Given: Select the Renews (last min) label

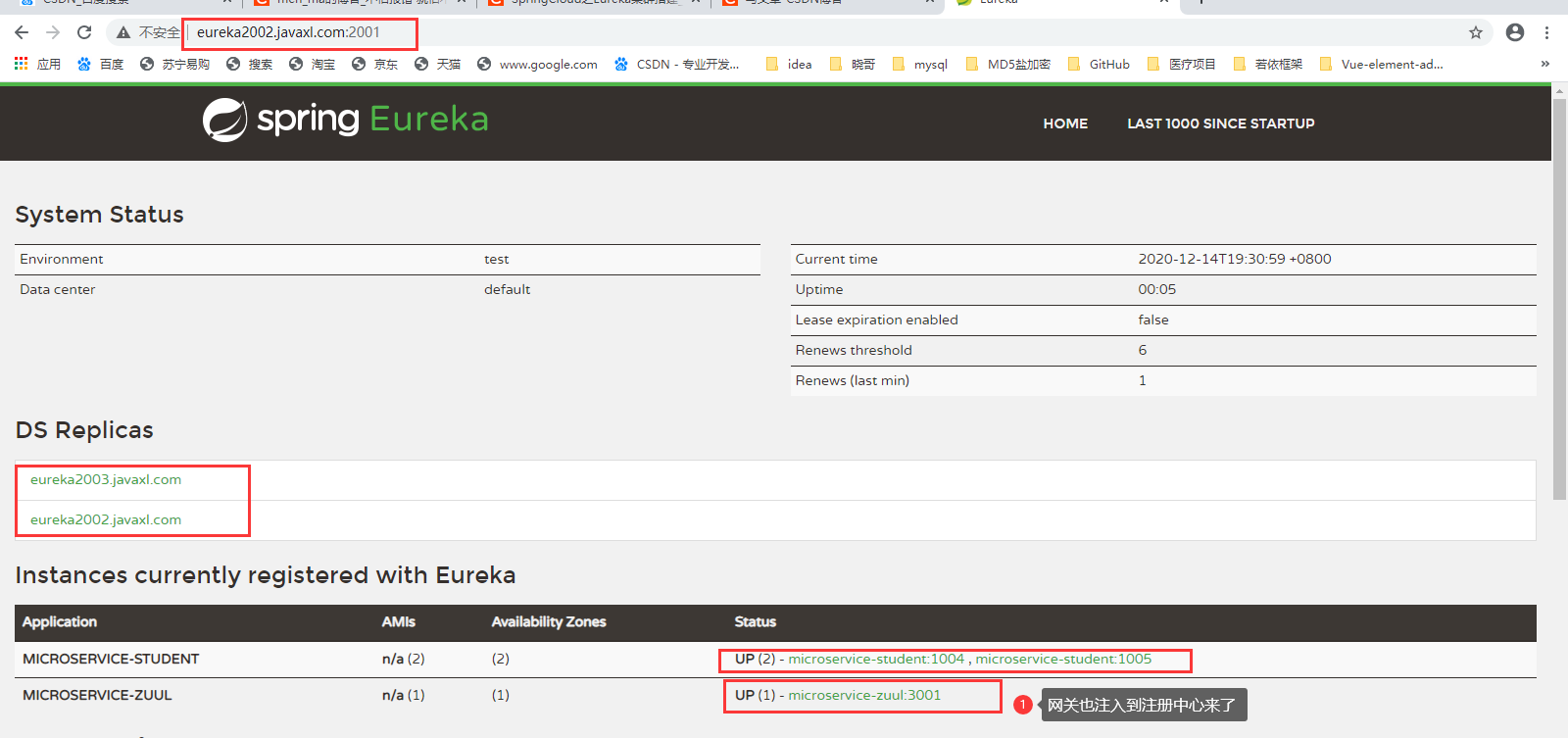Looking at the screenshot, I should 853,380.
